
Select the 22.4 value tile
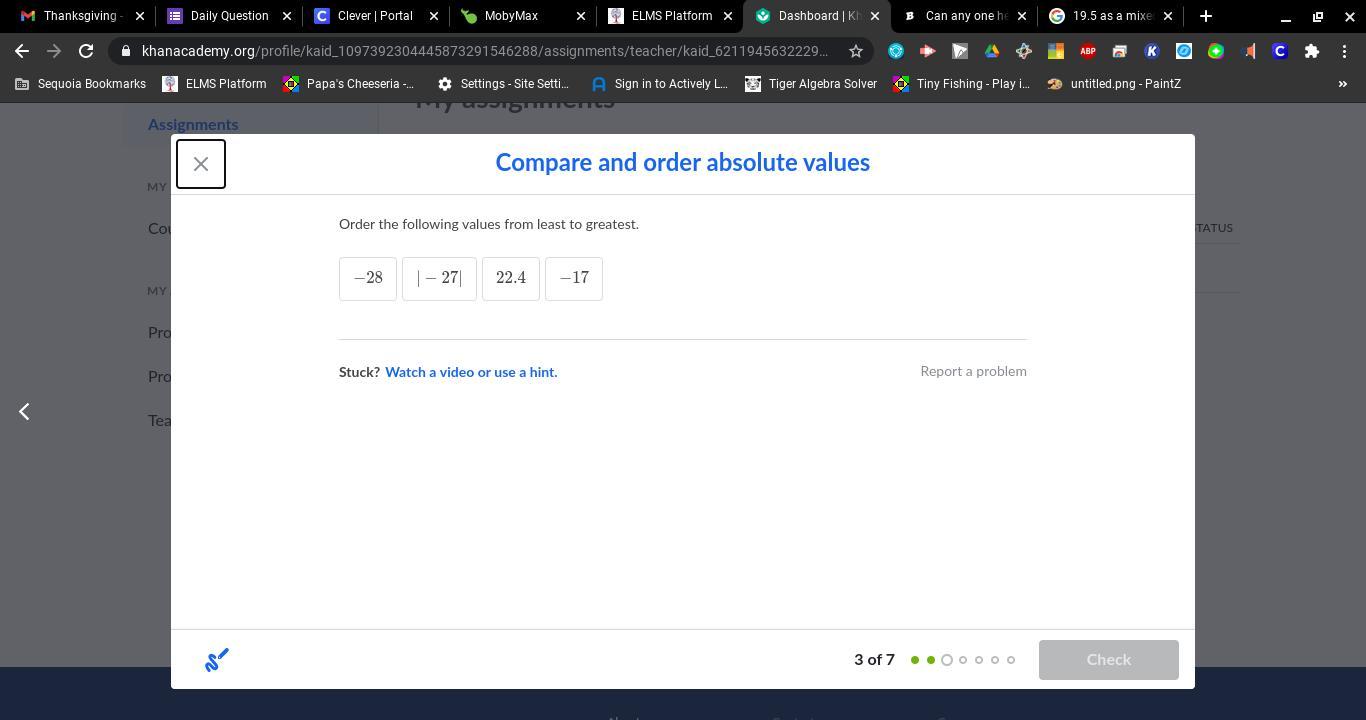click(511, 278)
